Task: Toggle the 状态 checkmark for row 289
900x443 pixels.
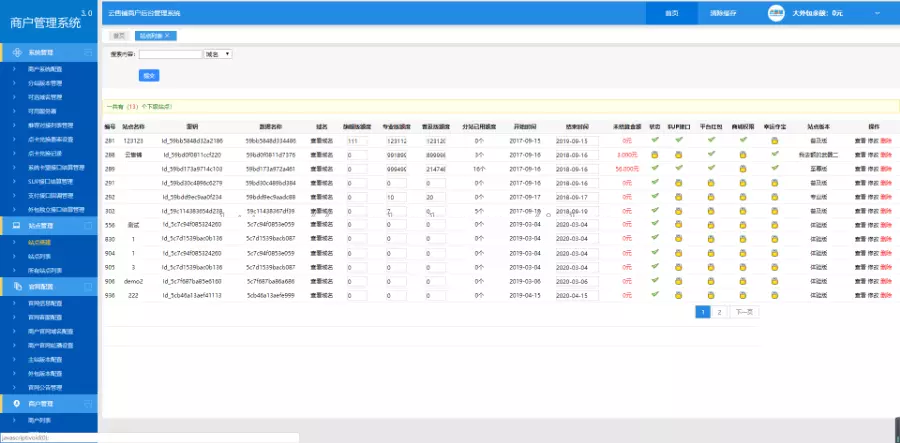Action: (655, 168)
